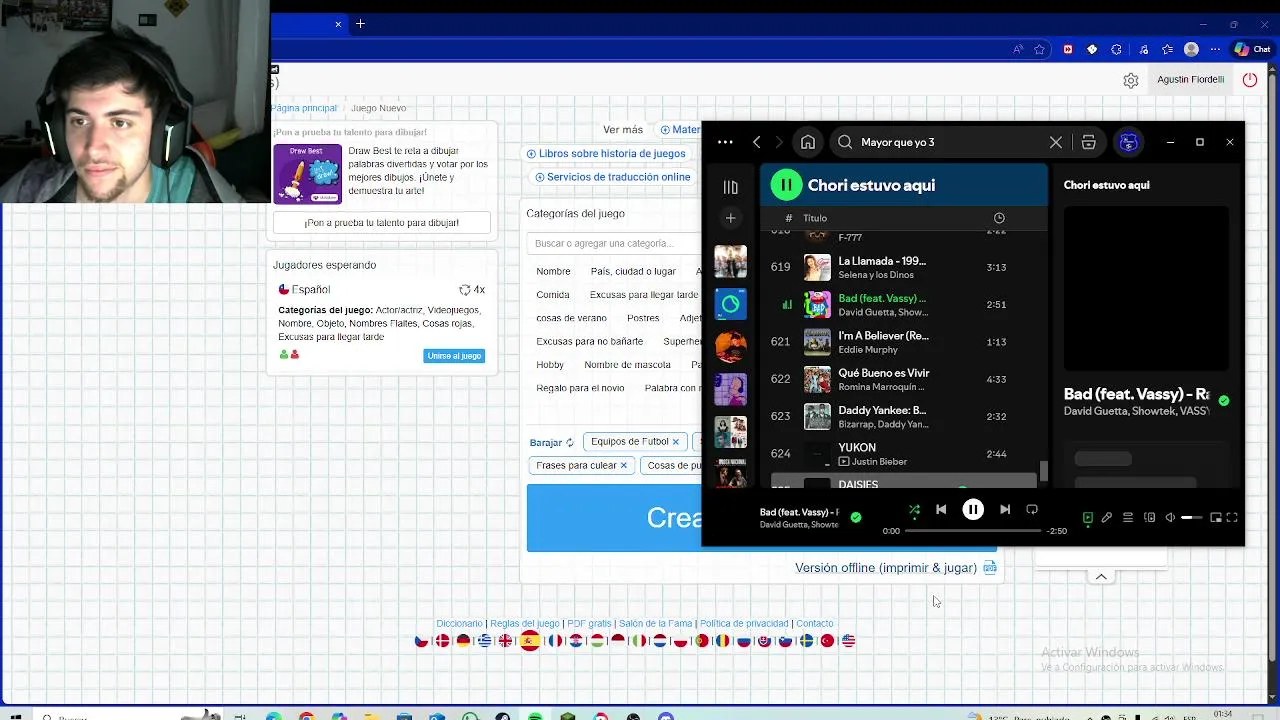Go back in Spotify navigation

pos(757,142)
